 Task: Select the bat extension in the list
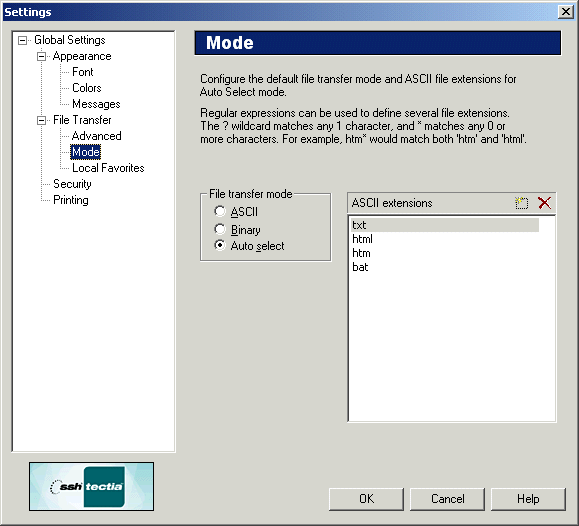pyautogui.click(x=445, y=267)
